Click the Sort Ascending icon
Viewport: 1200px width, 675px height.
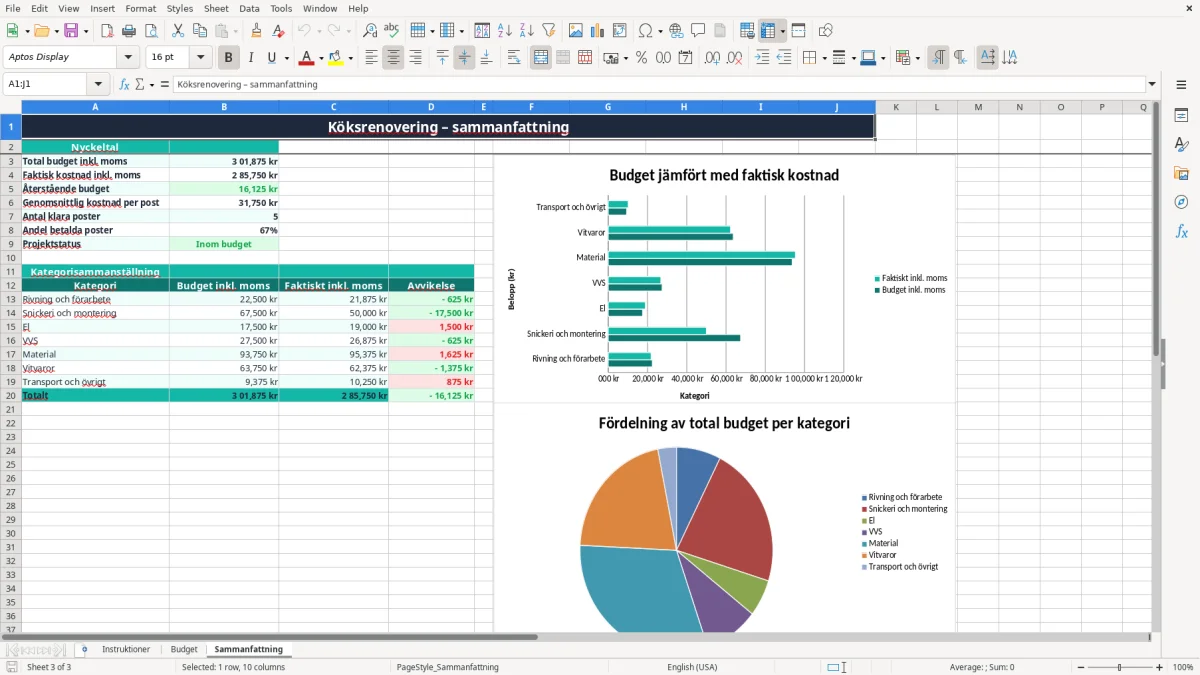pos(505,31)
